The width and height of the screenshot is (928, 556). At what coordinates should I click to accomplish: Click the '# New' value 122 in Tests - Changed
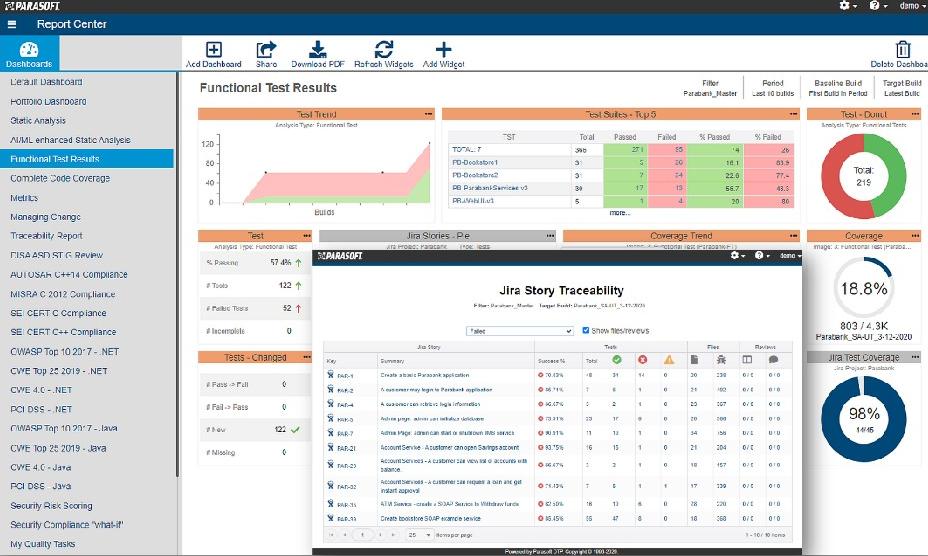pos(281,429)
